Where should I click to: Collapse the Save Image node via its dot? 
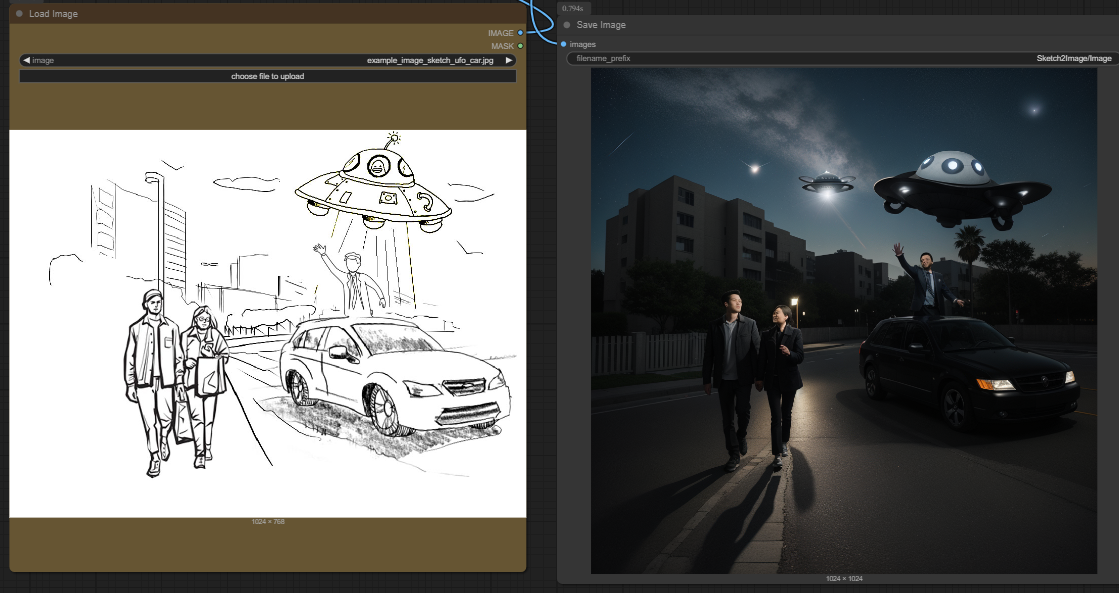coord(567,25)
